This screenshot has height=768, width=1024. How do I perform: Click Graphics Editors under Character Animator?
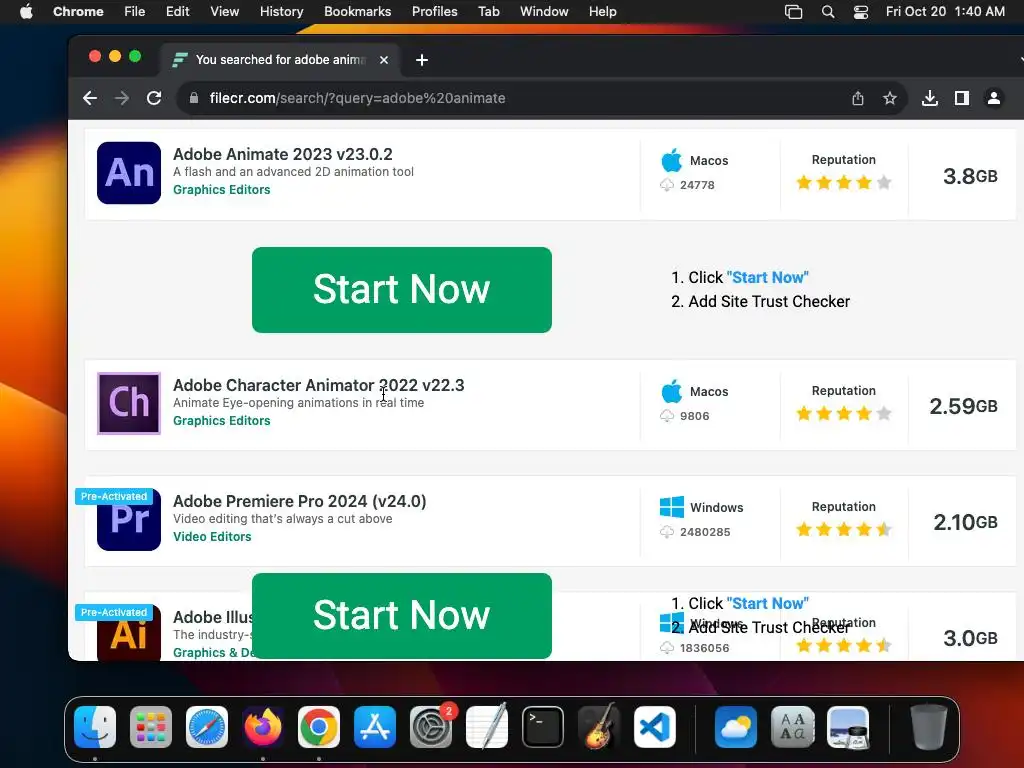pyautogui.click(x=221, y=421)
